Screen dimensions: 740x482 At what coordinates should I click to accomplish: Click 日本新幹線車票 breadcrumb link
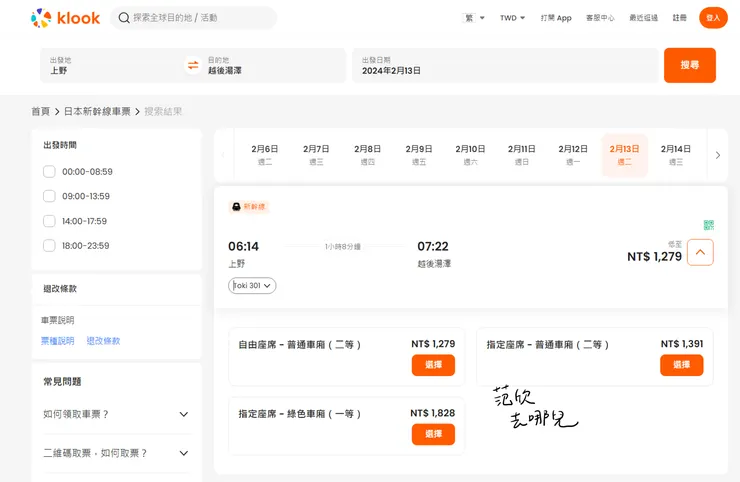tap(97, 111)
